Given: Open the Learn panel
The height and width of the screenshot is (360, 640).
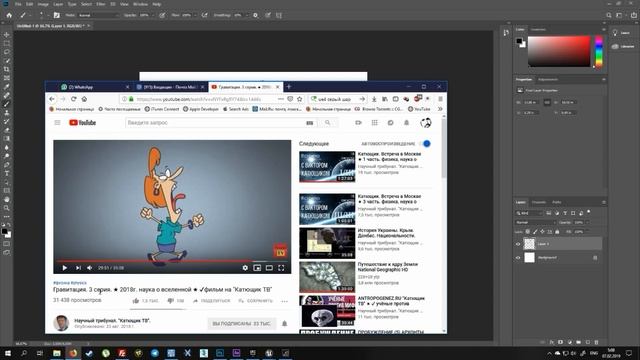Looking at the screenshot, I should click(x=621, y=33).
